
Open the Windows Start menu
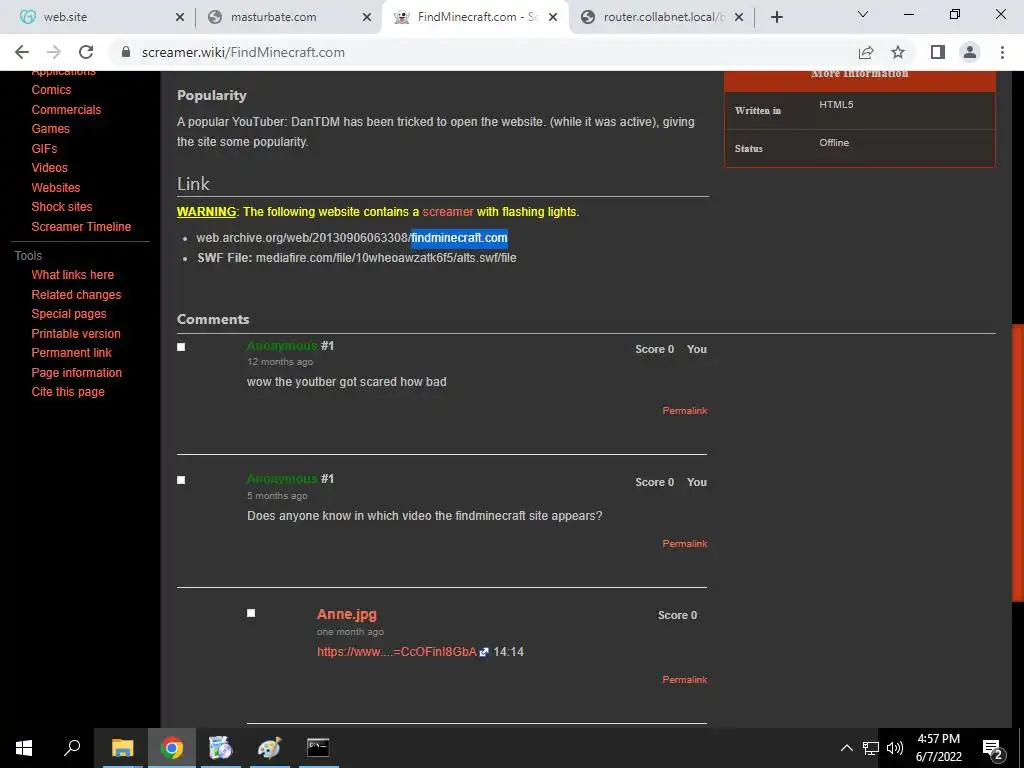pos(24,748)
